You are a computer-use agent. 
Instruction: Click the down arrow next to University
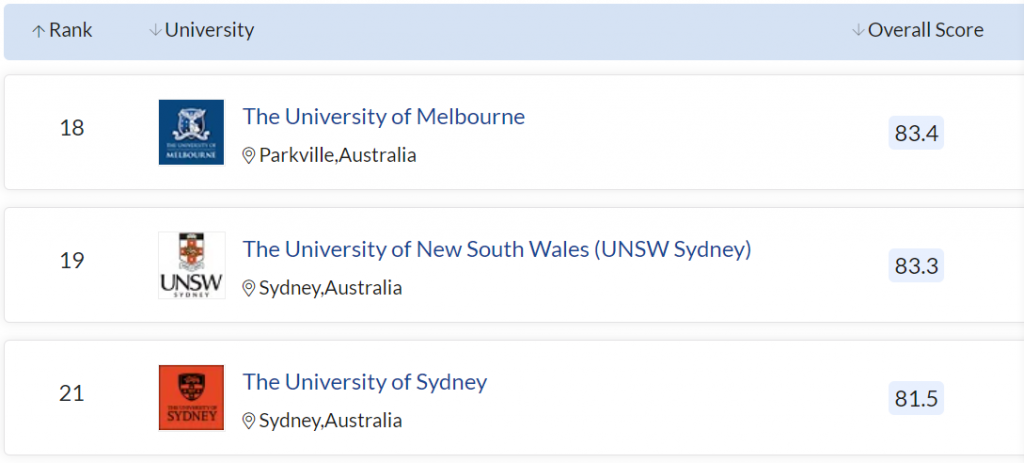tap(155, 31)
